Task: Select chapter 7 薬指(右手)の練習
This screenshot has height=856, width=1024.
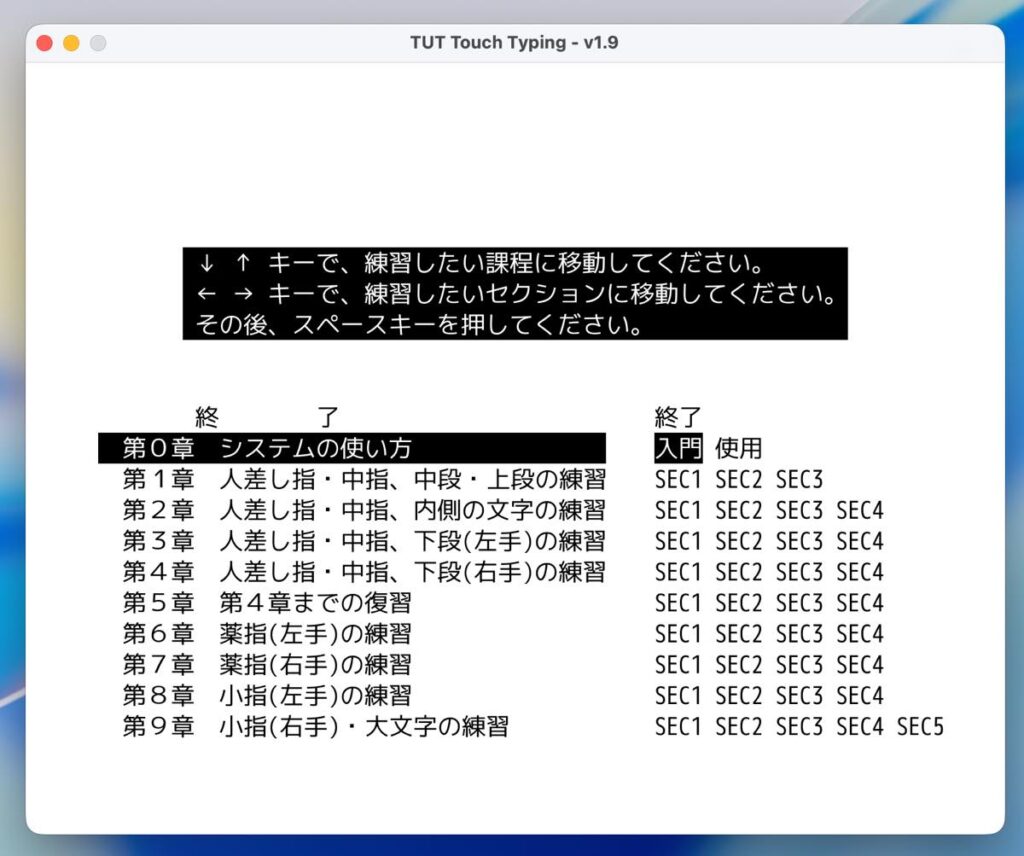Action: tap(266, 665)
